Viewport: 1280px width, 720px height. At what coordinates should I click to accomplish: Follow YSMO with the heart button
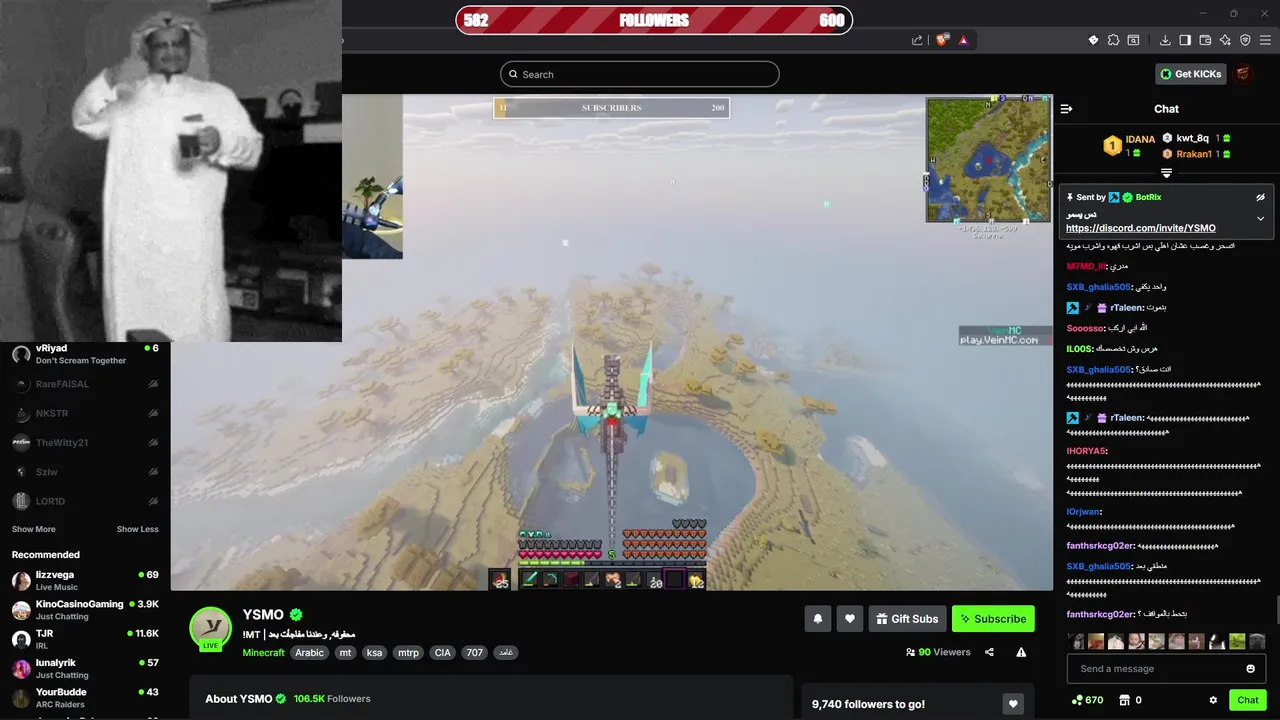point(849,619)
